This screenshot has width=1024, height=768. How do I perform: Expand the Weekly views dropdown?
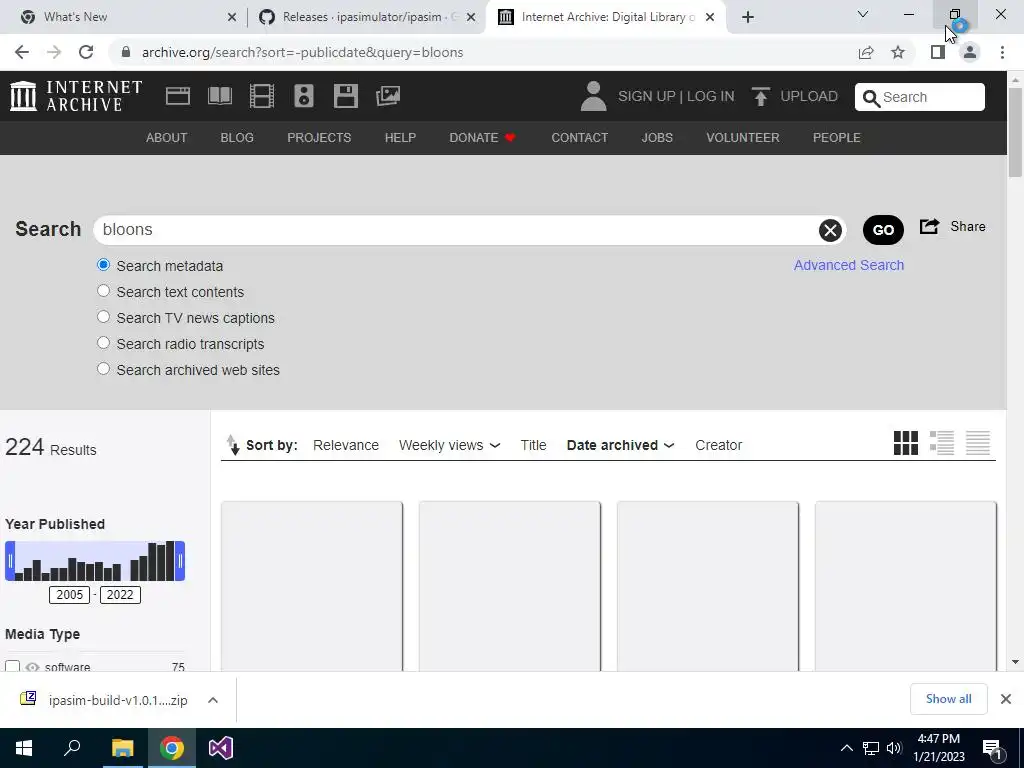(x=494, y=445)
